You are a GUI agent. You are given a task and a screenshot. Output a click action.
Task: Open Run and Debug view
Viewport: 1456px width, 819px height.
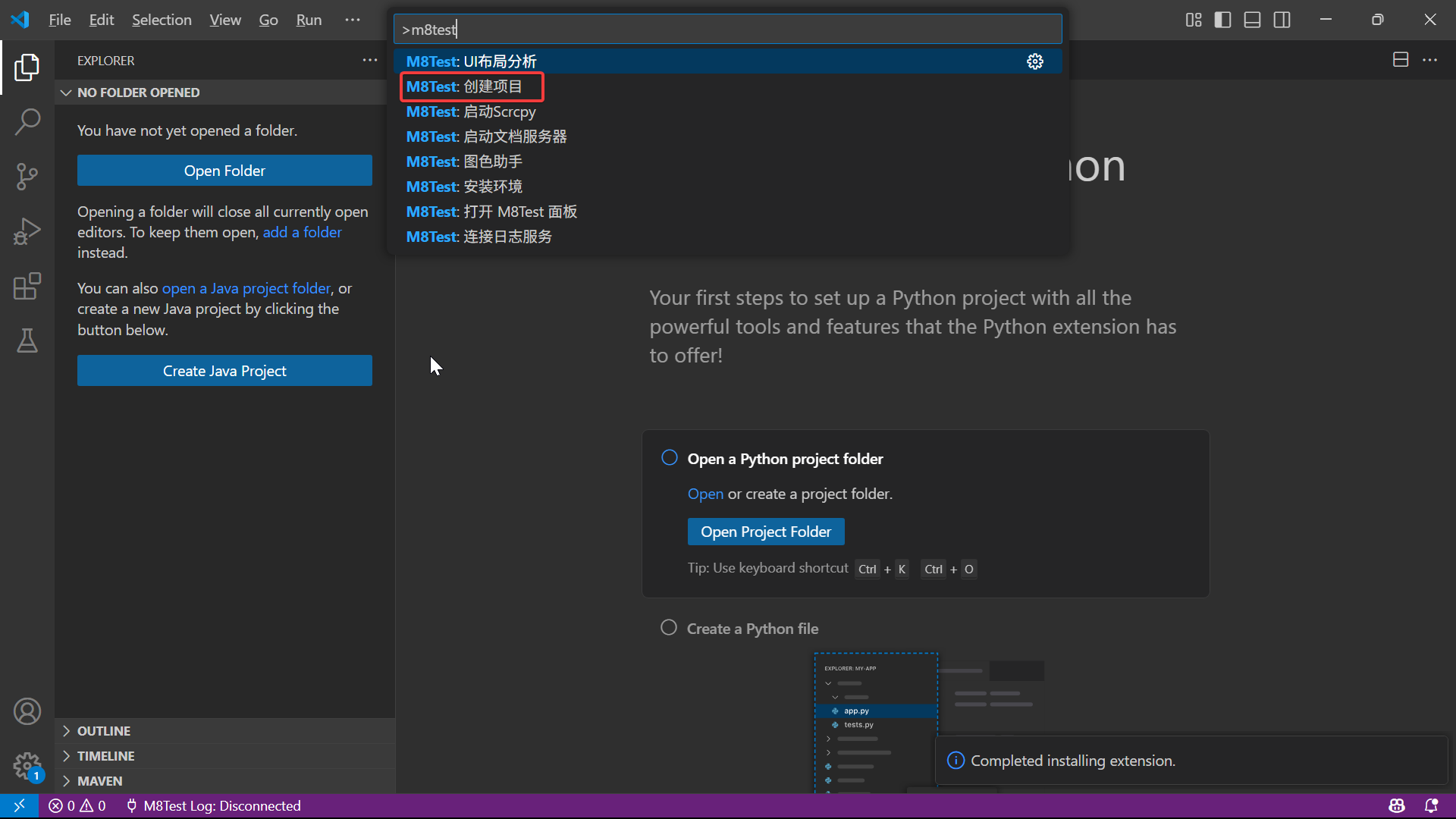pos(27,231)
